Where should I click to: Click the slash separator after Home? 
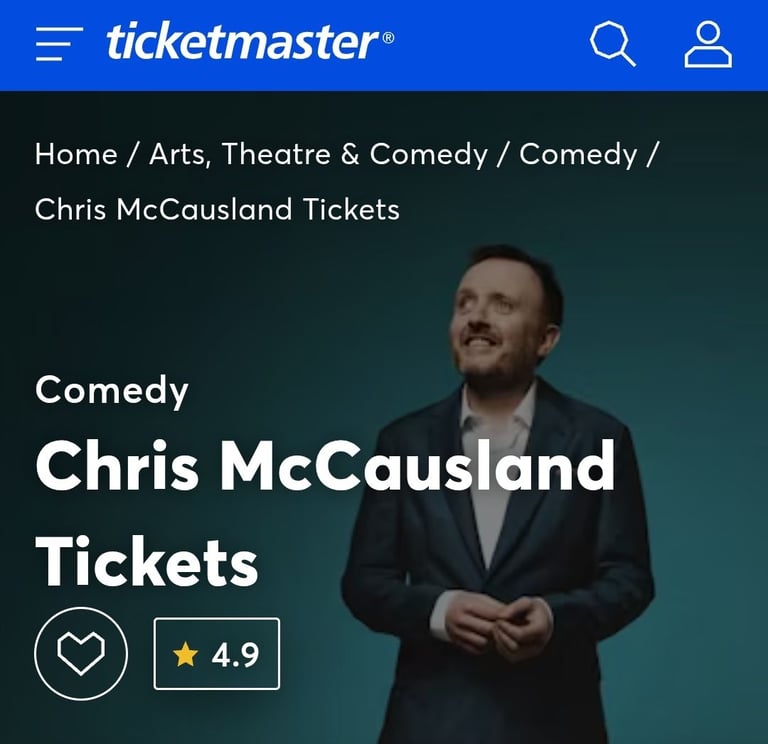coord(134,155)
